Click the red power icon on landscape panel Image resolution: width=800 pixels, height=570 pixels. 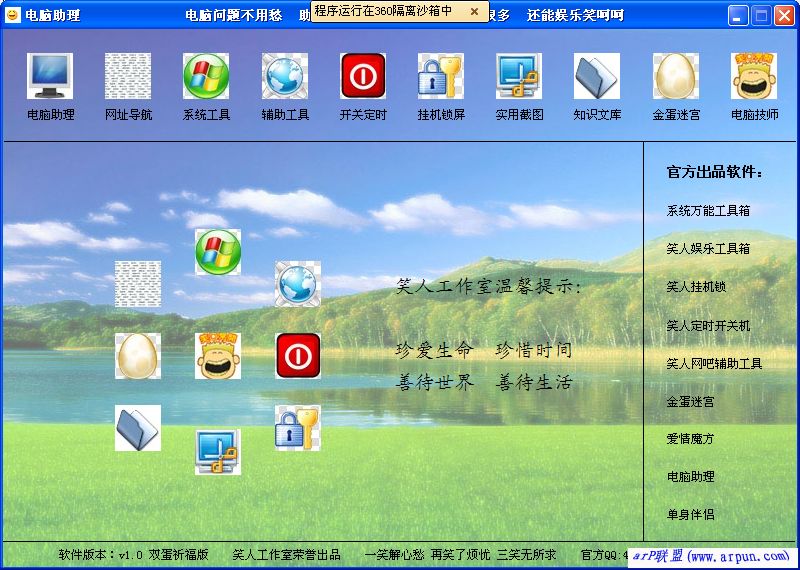pyautogui.click(x=298, y=356)
